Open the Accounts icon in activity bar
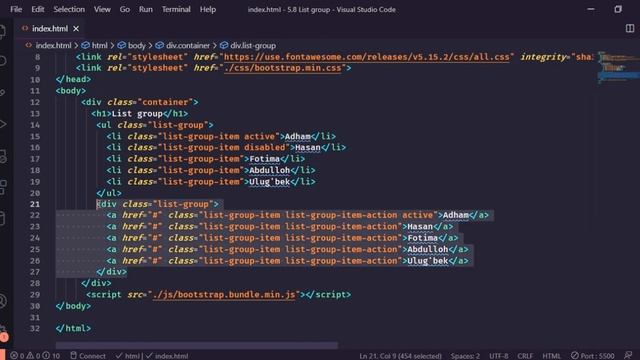 point(2,301)
